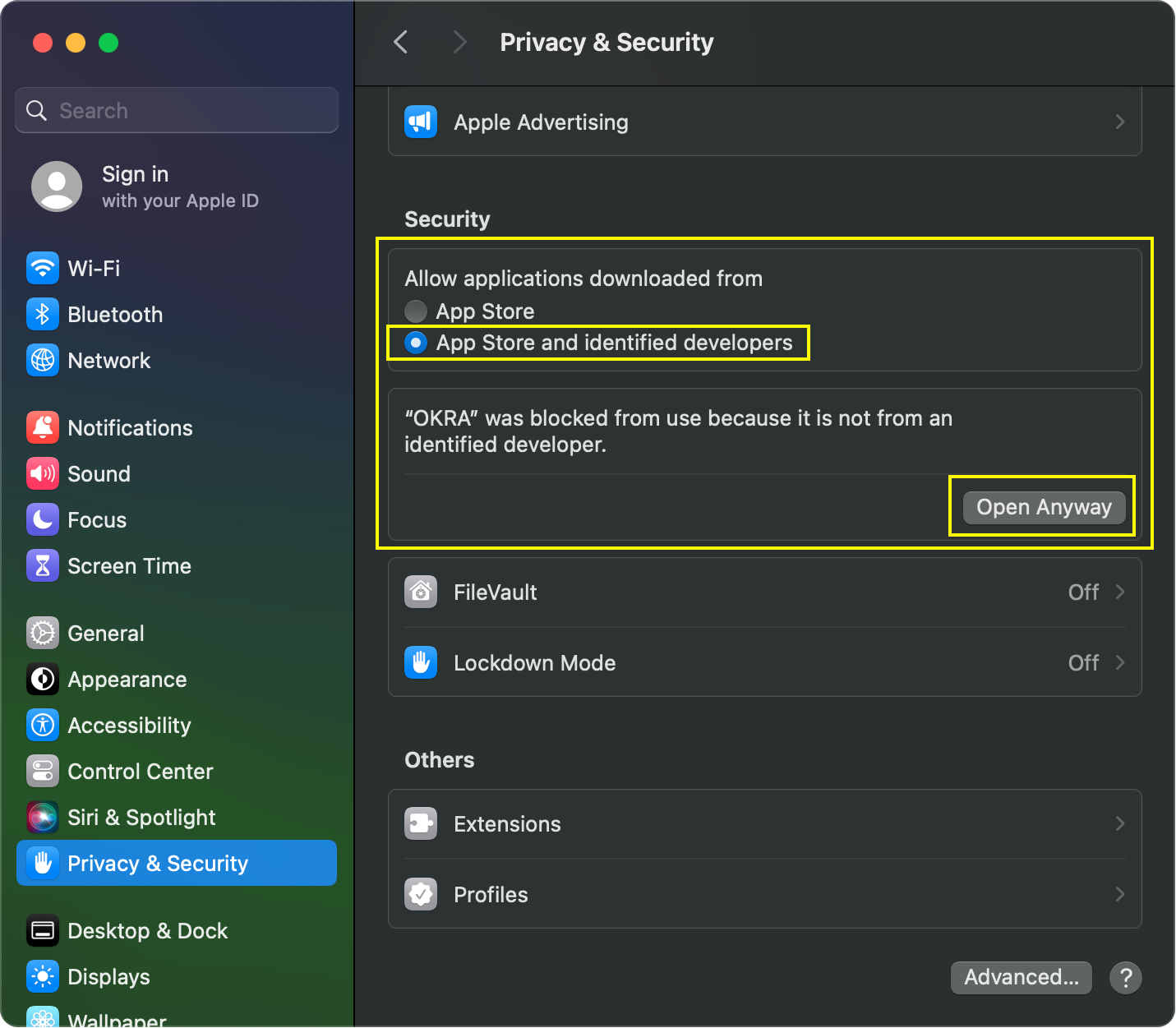Open Advanced security options
The image size is (1176, 1028).
pyautogui.click(x=1022, y=977)
